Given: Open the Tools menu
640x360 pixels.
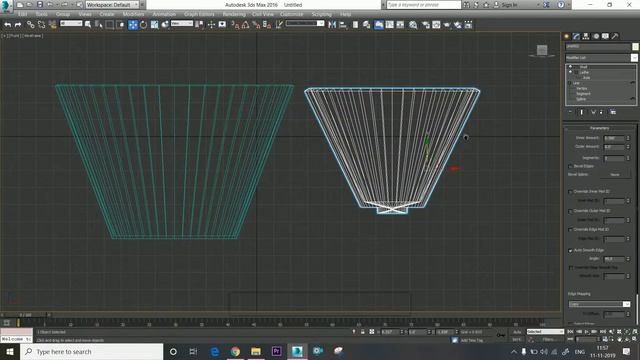Looking at the screenshot, I should (x=42, y=14).
